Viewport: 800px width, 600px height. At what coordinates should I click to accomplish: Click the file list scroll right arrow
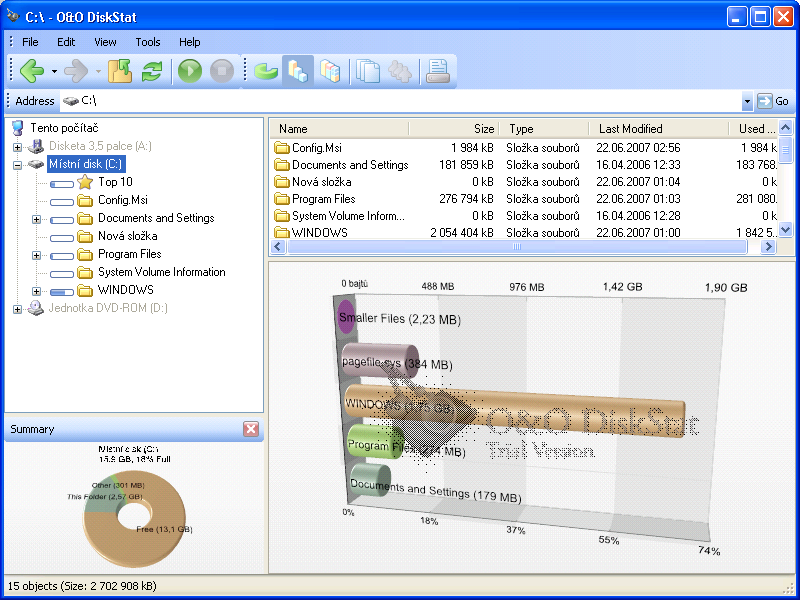(768, 247)
